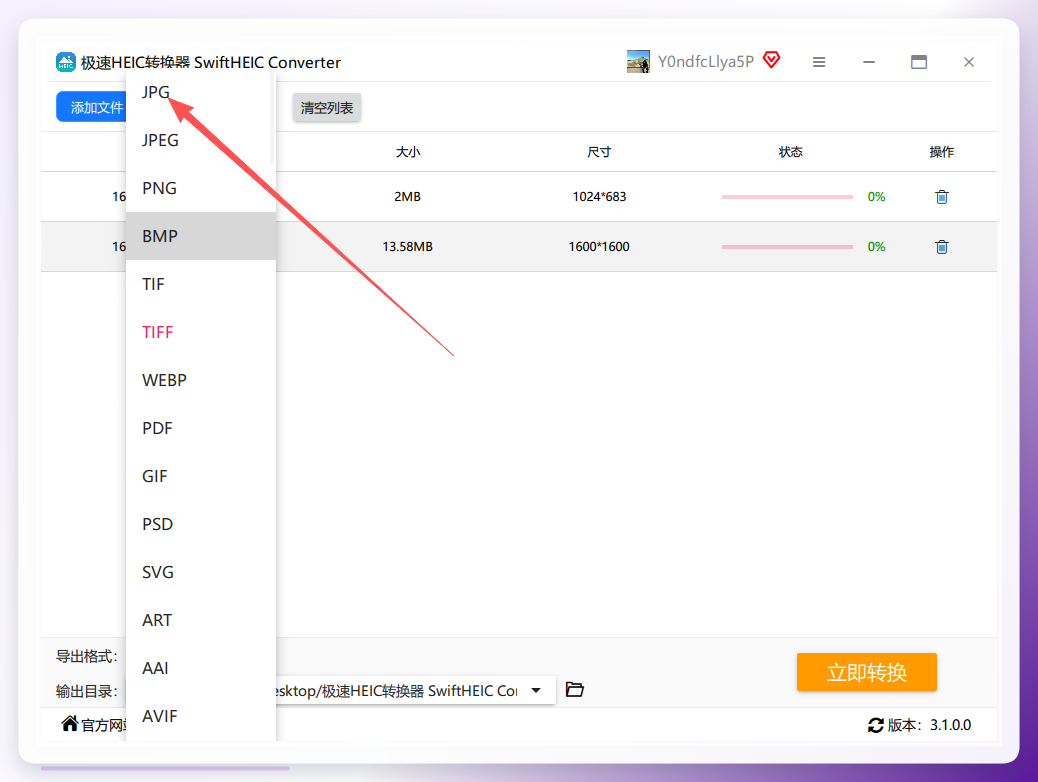1038x782 pixels.
Task: Click the progress bar of 13.58MB file
Action: pos(787,247)
